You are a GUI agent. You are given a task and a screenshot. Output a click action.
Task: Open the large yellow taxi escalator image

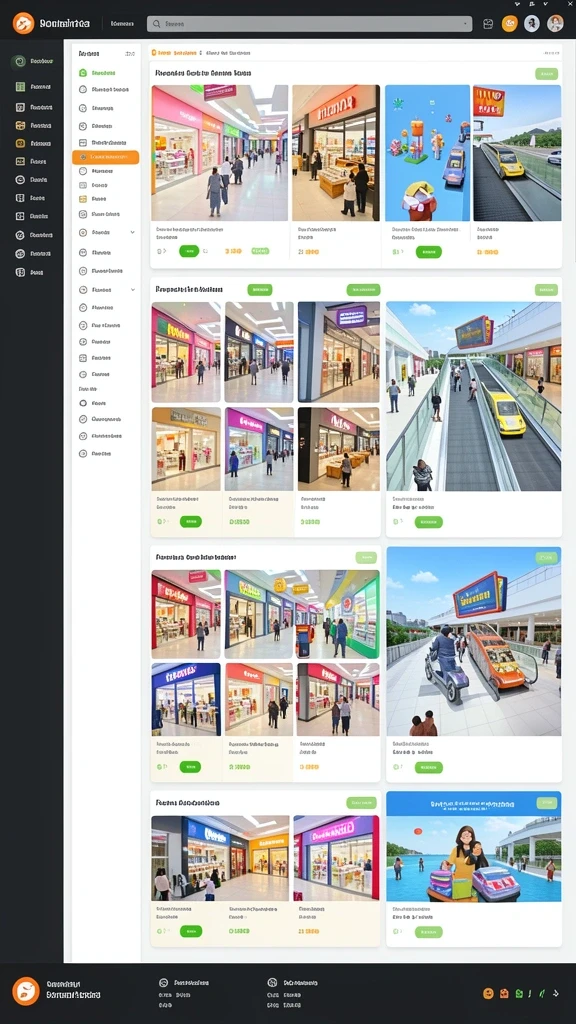pos(473,396)
